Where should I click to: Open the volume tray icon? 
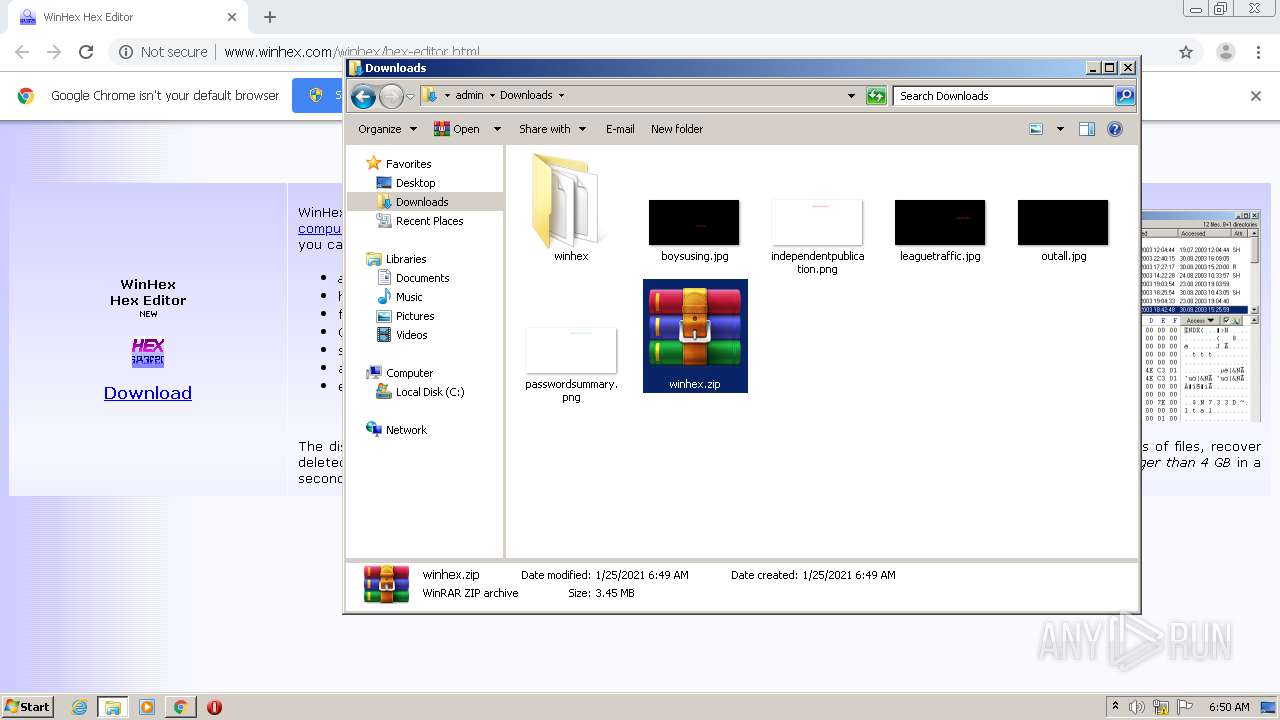point(1138,707)
